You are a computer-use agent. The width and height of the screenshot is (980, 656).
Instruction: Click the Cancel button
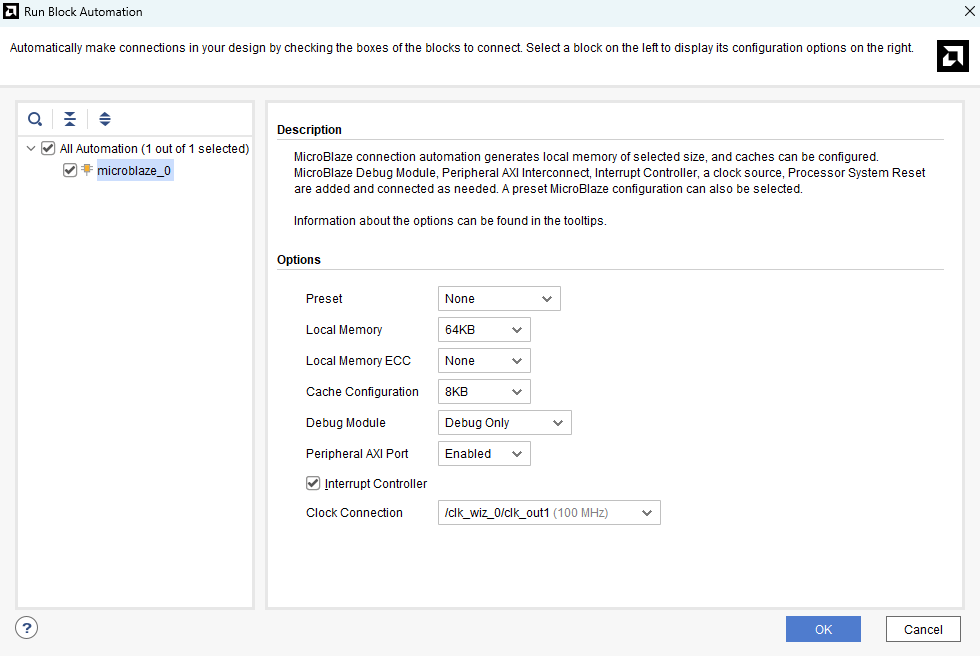click(x=922, y=629)
